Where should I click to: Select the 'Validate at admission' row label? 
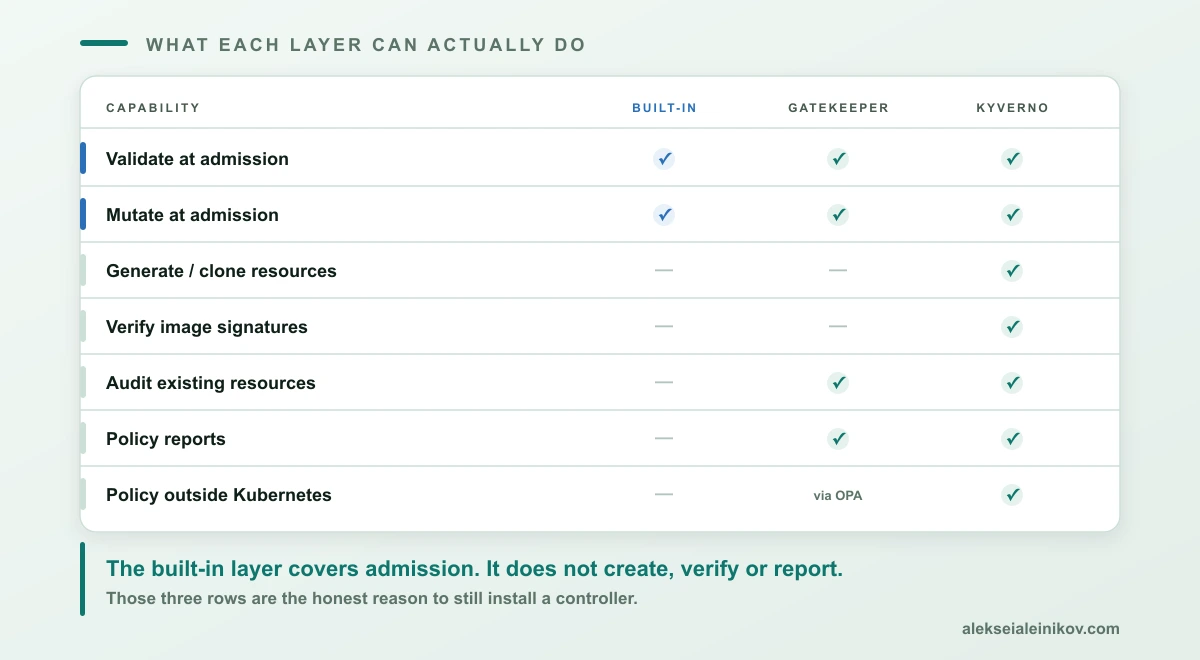pos(197,159)
